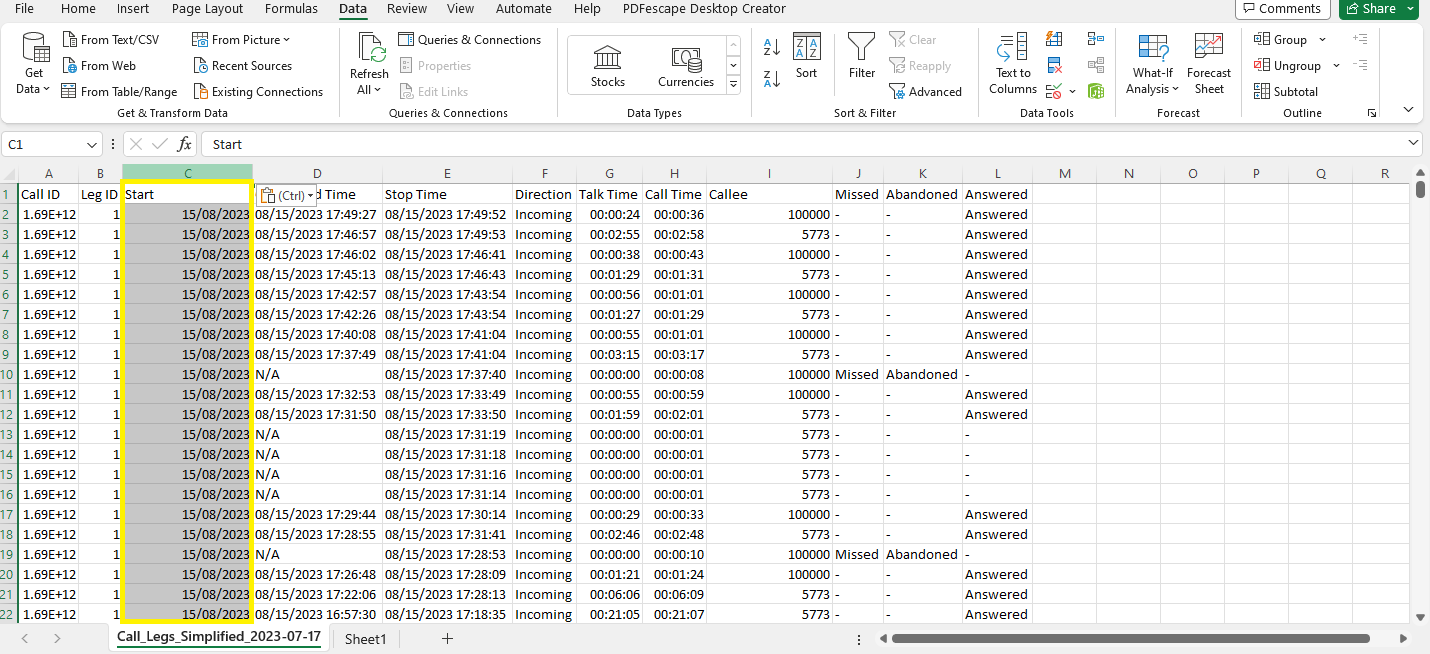Open the Sort dialog

tap(807, 56)
